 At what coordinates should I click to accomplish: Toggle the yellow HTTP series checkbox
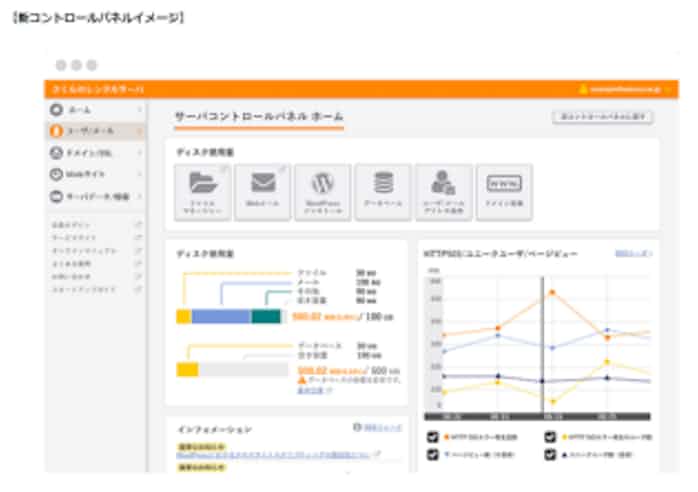[x=551, y=438]
